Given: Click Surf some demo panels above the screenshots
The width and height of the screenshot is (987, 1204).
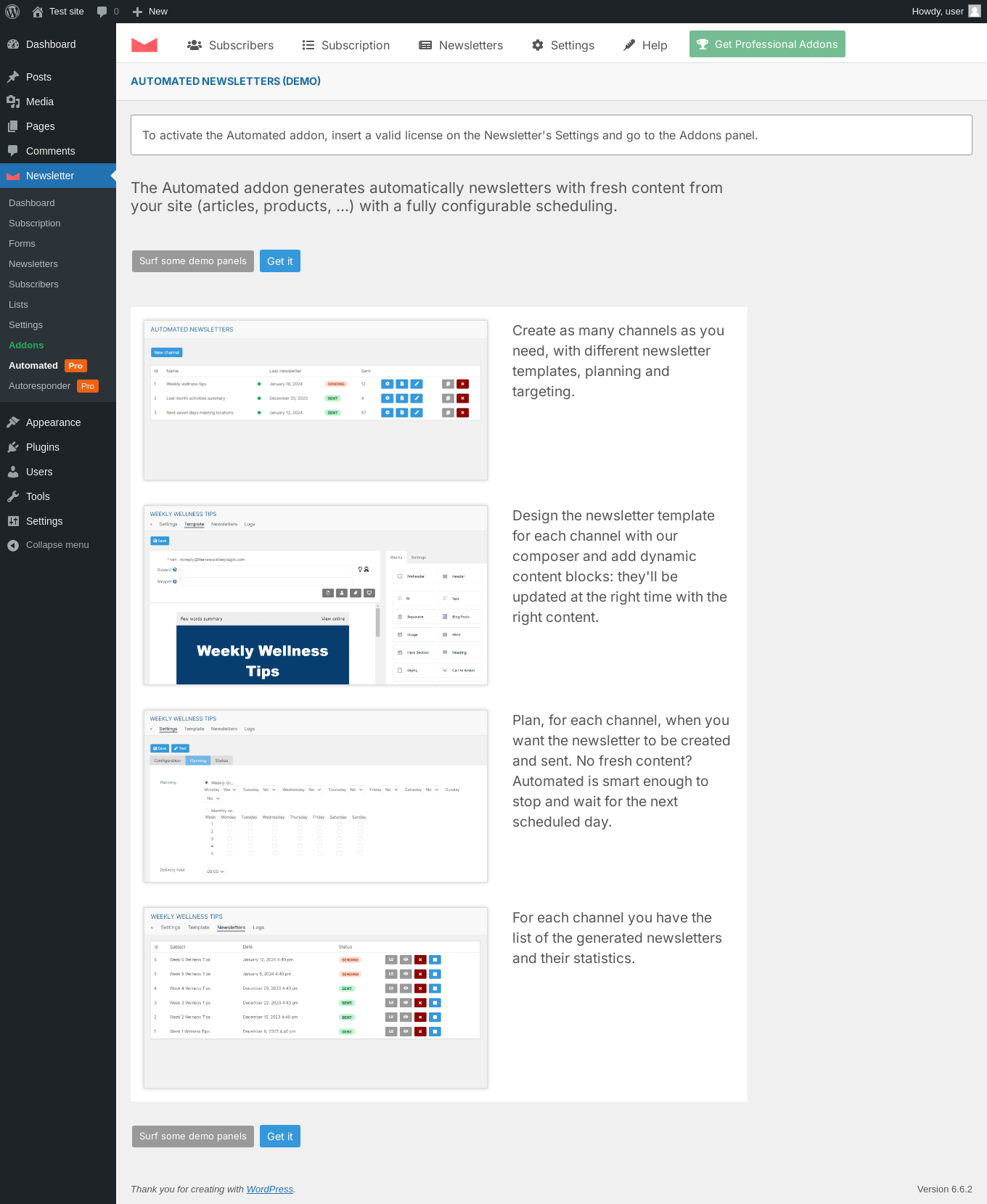Looking at the screenshot, I should (193, 261).
